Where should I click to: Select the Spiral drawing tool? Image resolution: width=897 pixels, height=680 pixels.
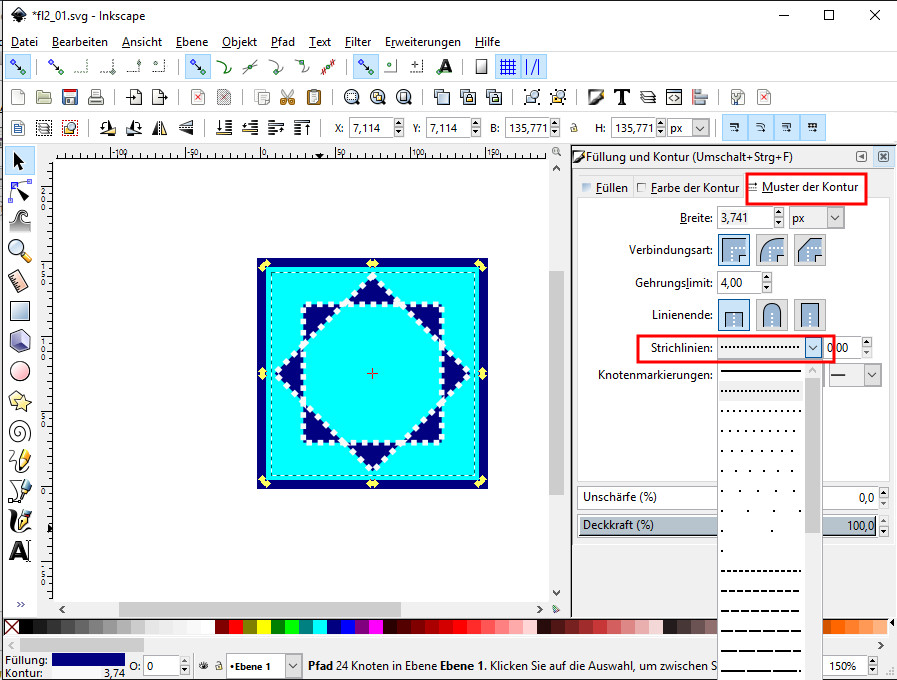pos(19,431)
